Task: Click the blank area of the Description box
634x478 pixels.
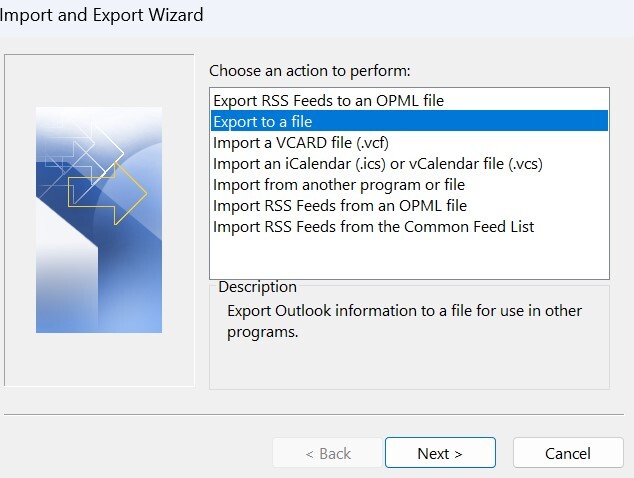Action: 408,364
